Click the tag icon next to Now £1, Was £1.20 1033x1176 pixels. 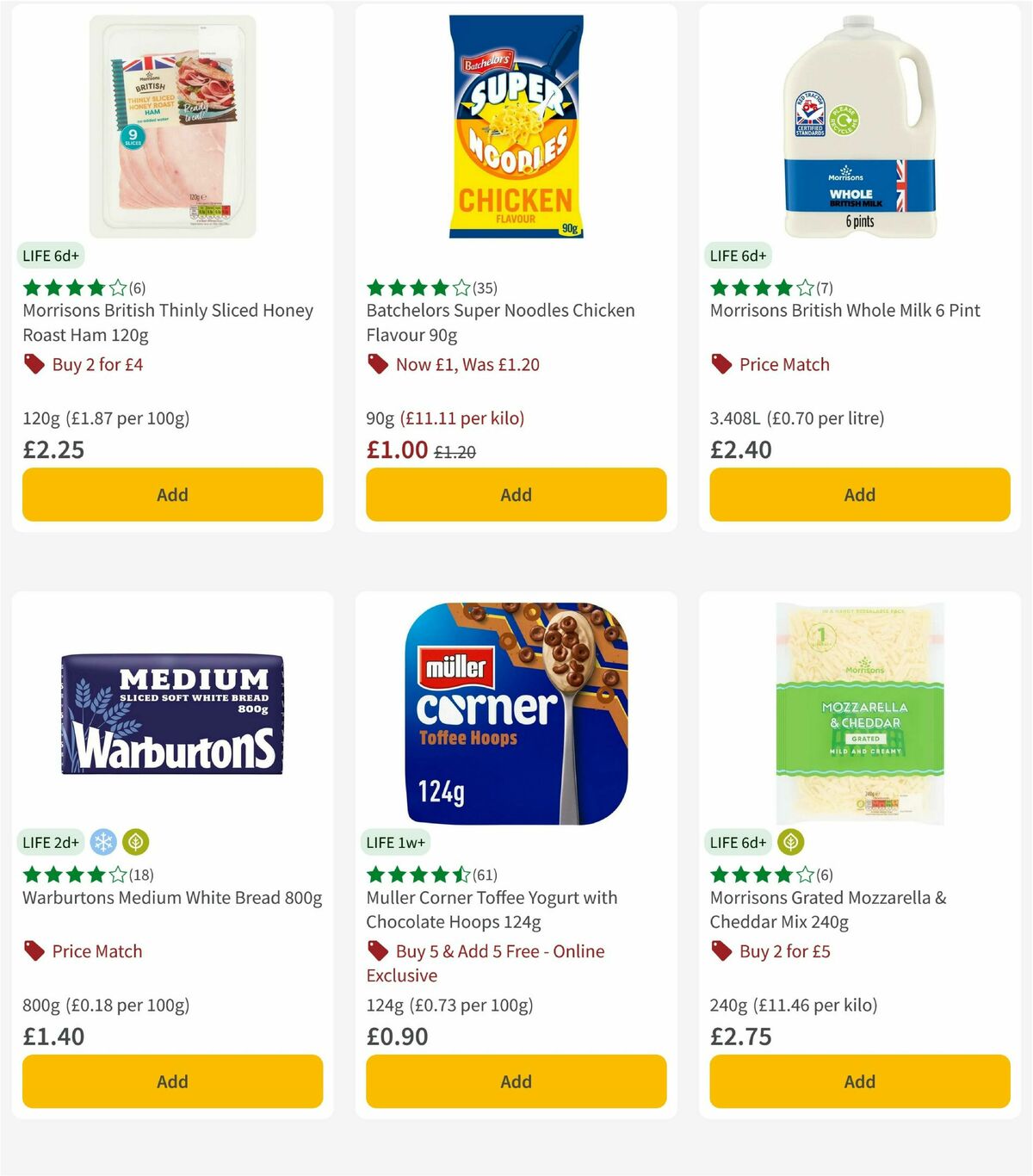(x=377, y=364)
